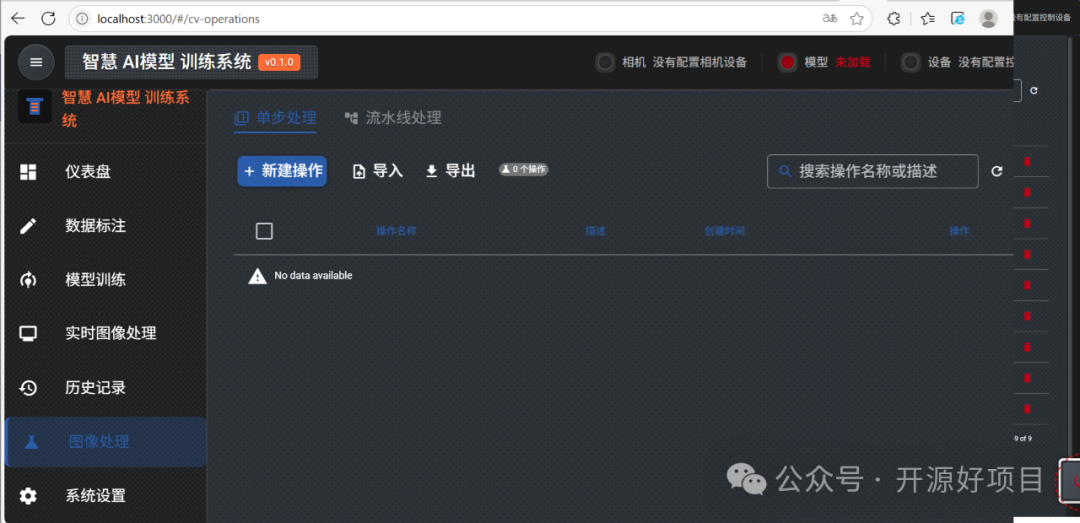The width and height of the screenshot is (1080, 523).
Task: Sort by 操作名称 column header
Action: [x=396, y=231]
